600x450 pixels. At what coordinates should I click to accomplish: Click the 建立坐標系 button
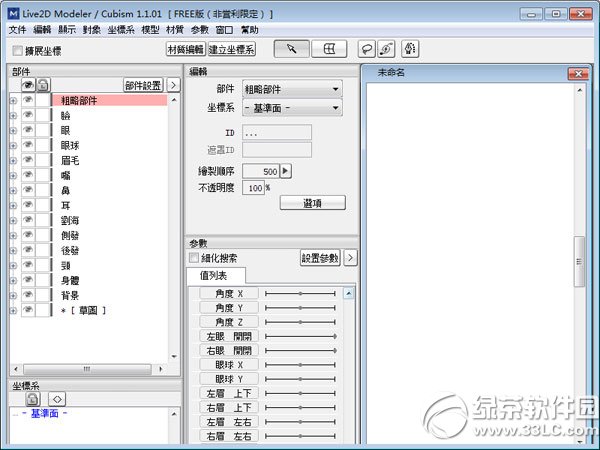click(x=232, y=49)
